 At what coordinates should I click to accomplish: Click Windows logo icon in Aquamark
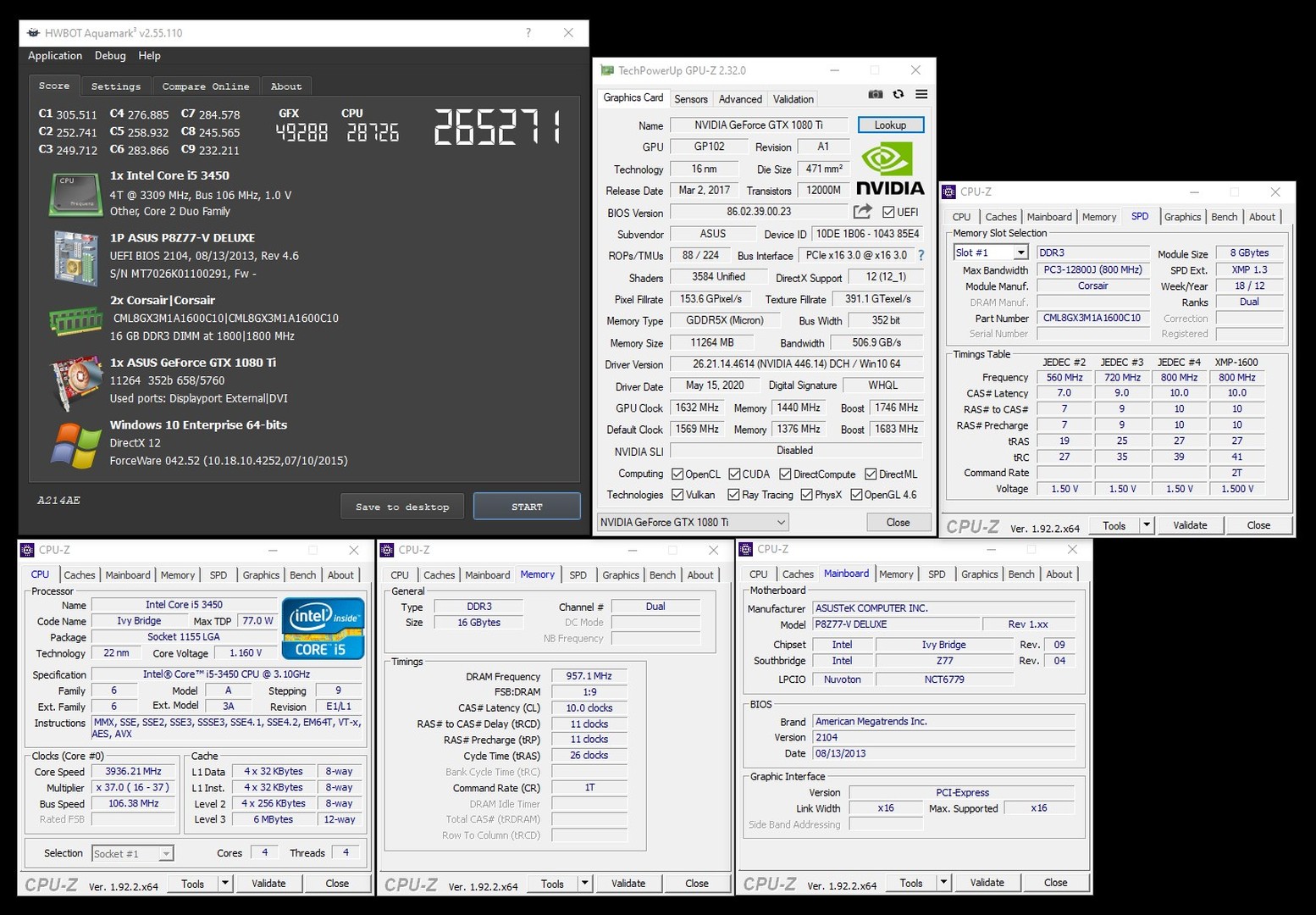point(75,445)
